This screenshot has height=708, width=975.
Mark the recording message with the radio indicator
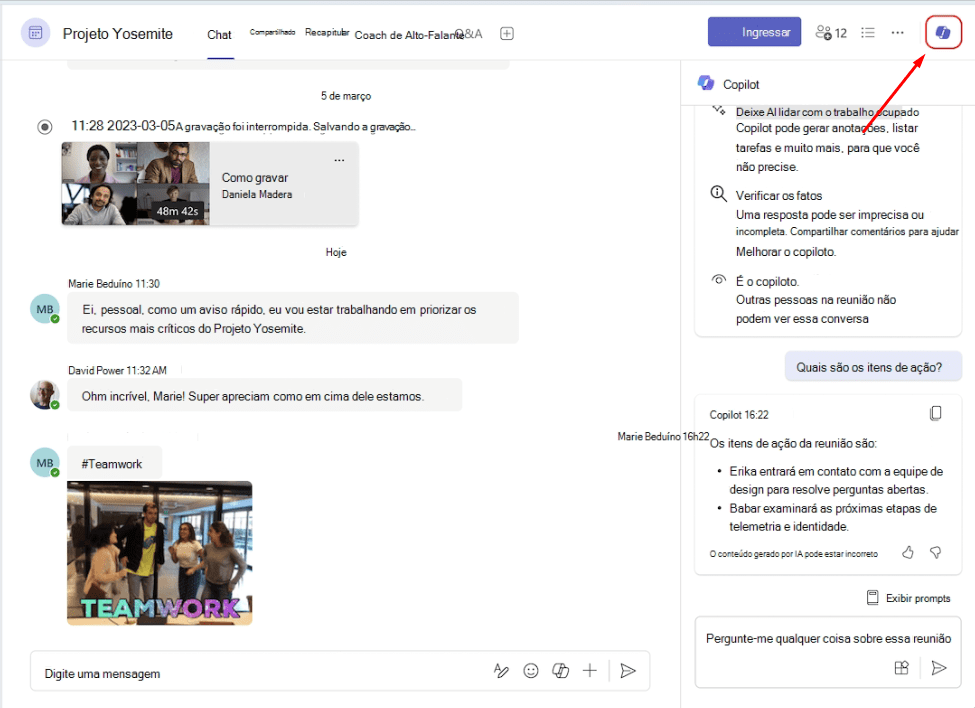42,127
